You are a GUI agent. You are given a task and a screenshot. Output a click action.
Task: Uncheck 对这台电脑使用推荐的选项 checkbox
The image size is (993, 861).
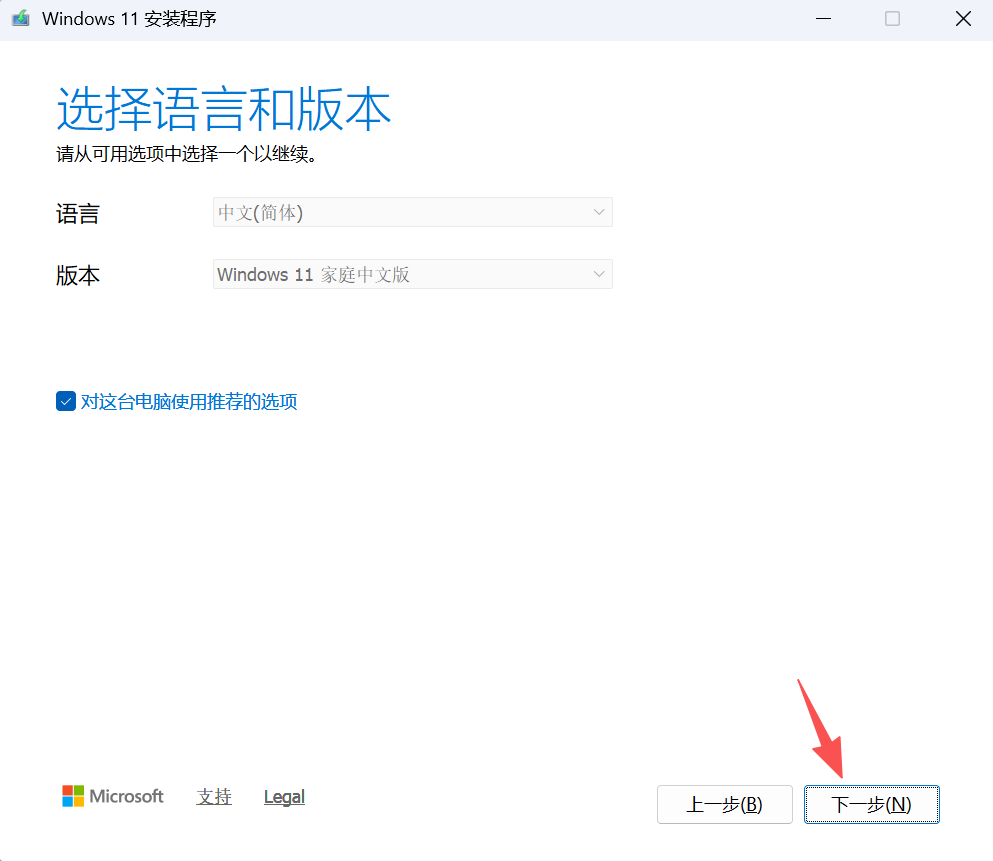(x=66, y=401)
